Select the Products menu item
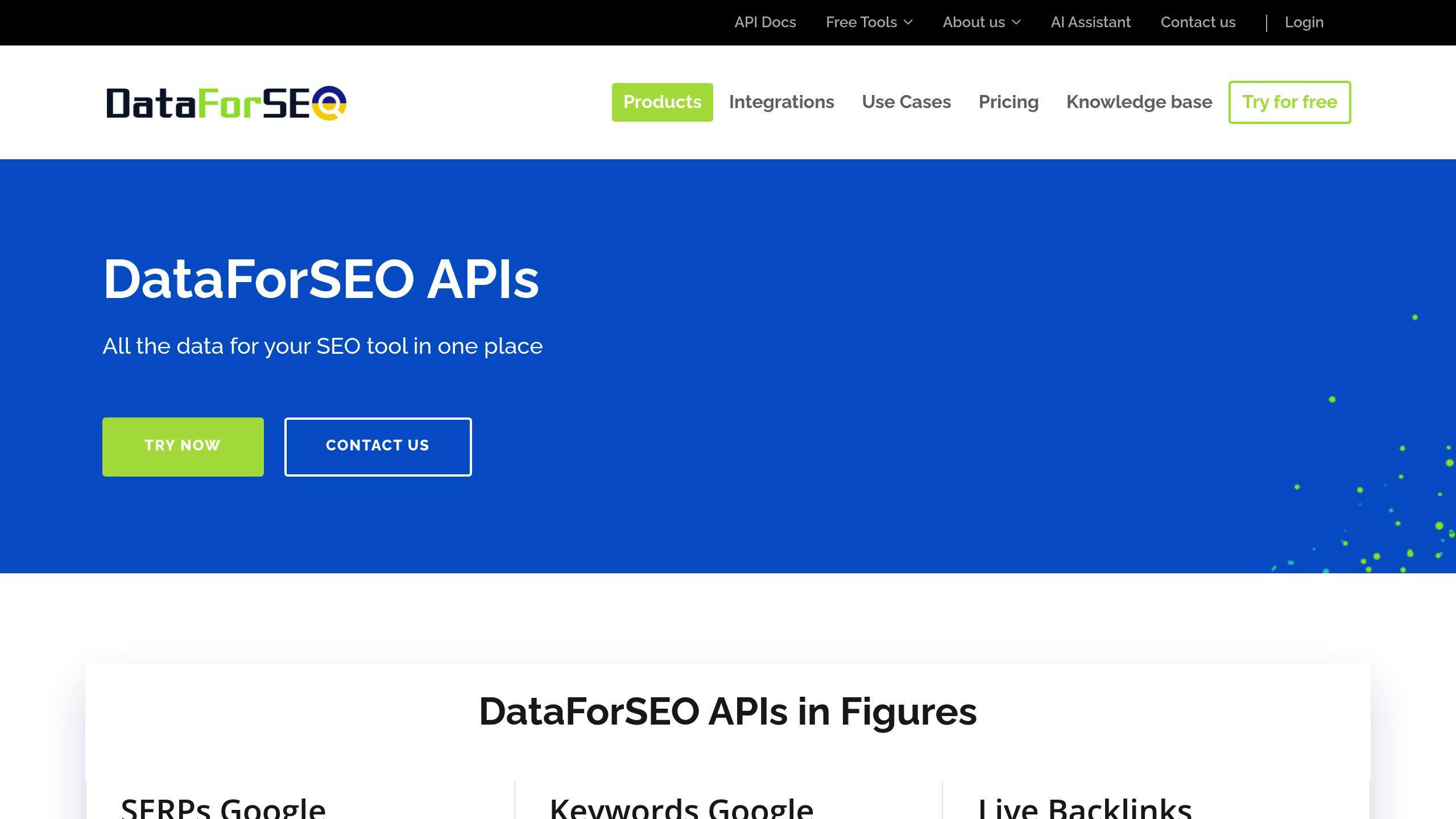Image resolution: width=1456 pixels, height=819 pixels. coord(662,102)
